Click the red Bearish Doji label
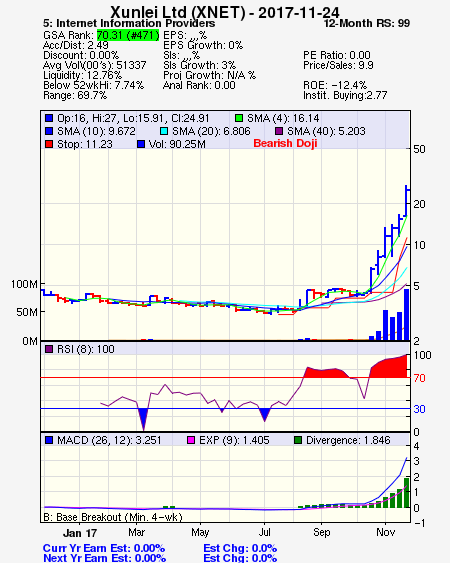Viewport: 450px width, 563px height. (x=285, y=143)
